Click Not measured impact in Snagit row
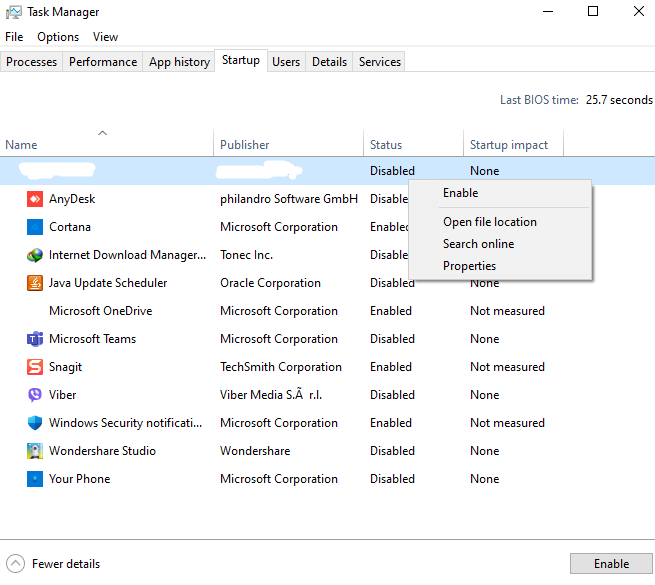The height and width of the screenshot is (585, 655). tap(507, 367)
